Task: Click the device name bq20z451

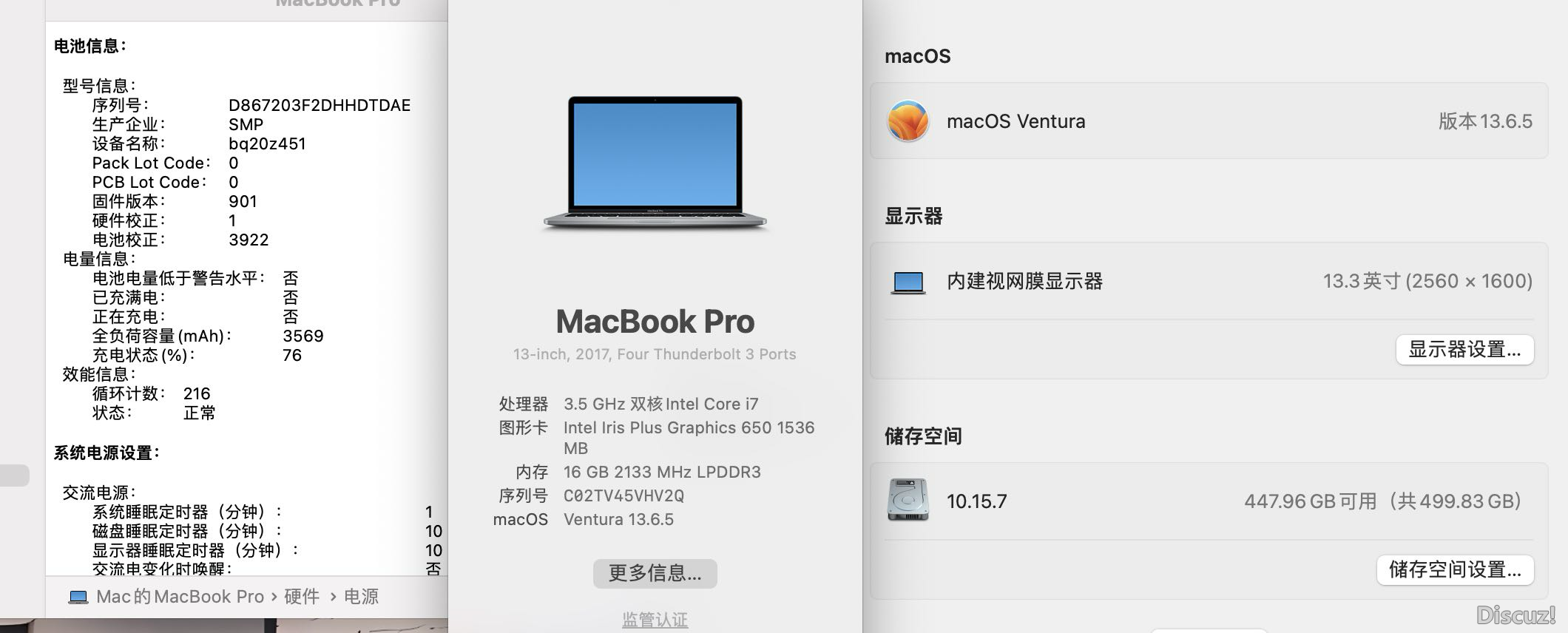Action: point(267,143)
